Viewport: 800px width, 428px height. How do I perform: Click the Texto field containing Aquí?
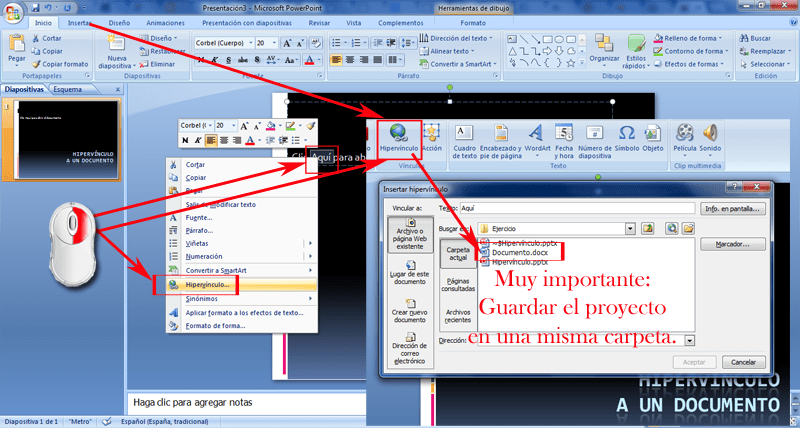tap(577, 208)
